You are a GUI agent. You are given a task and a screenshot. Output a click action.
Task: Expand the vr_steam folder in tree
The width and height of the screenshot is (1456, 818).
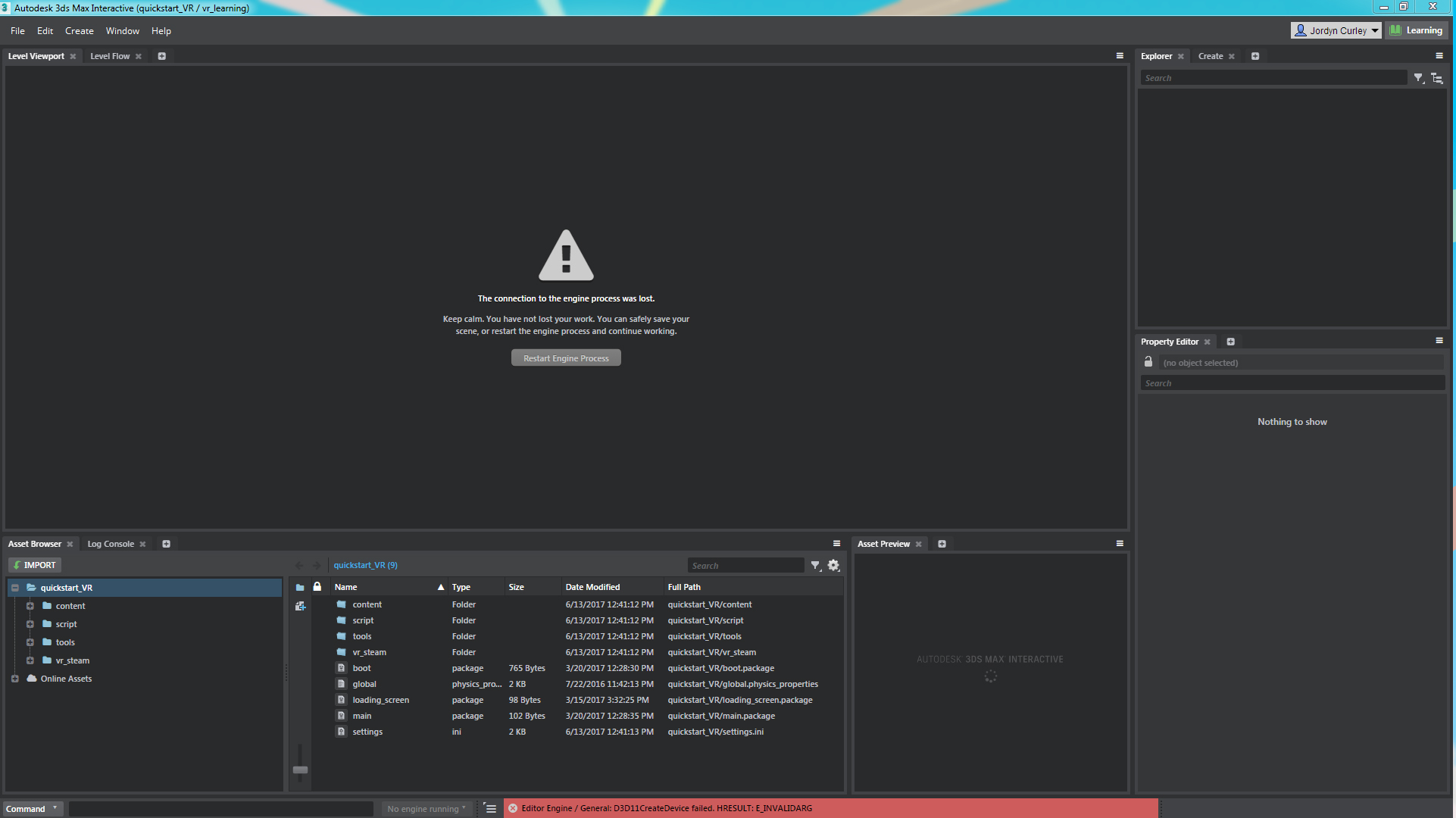click(30, 660)
